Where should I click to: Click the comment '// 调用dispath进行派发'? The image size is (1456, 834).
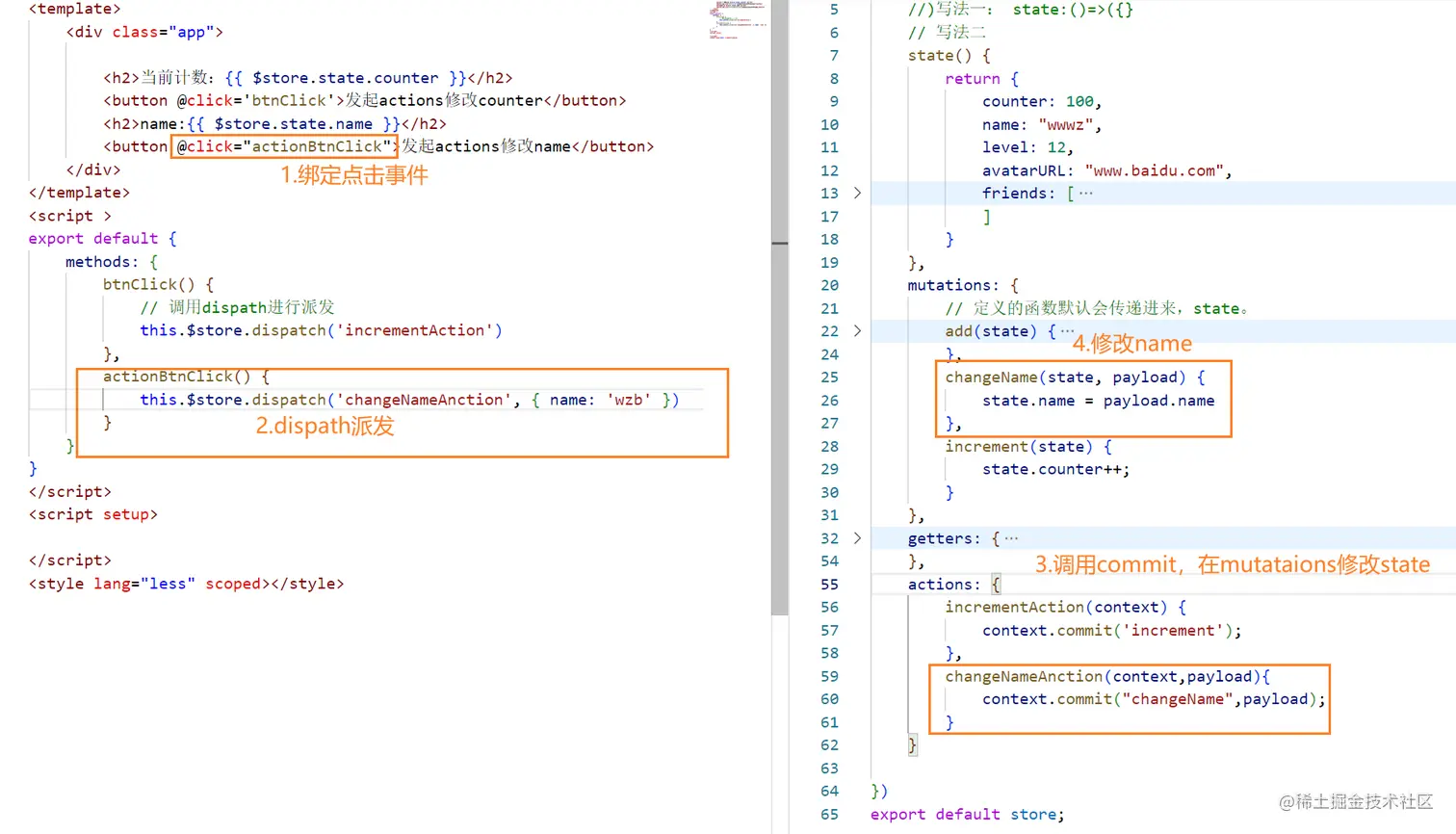pos(237,307)
